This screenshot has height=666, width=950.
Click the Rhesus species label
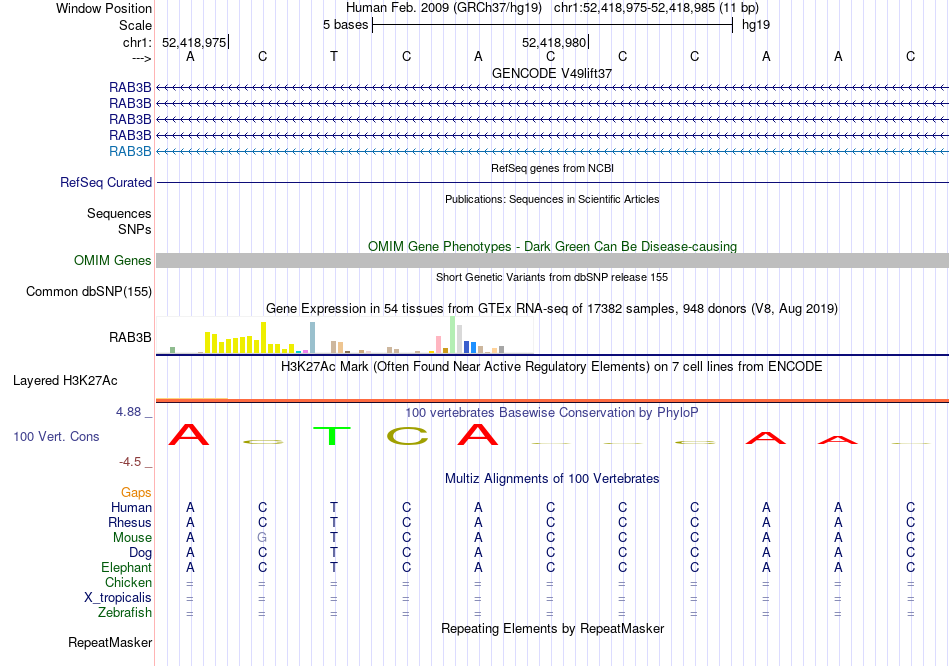130,522
